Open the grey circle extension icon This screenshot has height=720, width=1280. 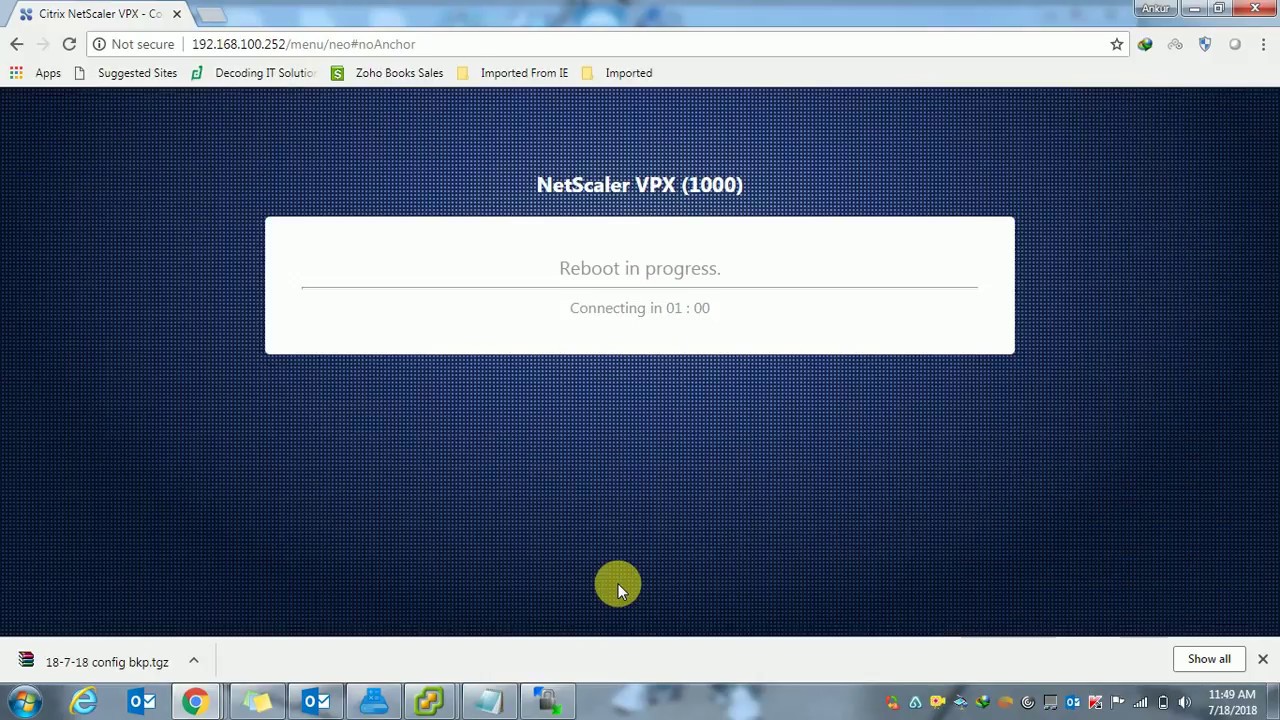point(1235,44)
